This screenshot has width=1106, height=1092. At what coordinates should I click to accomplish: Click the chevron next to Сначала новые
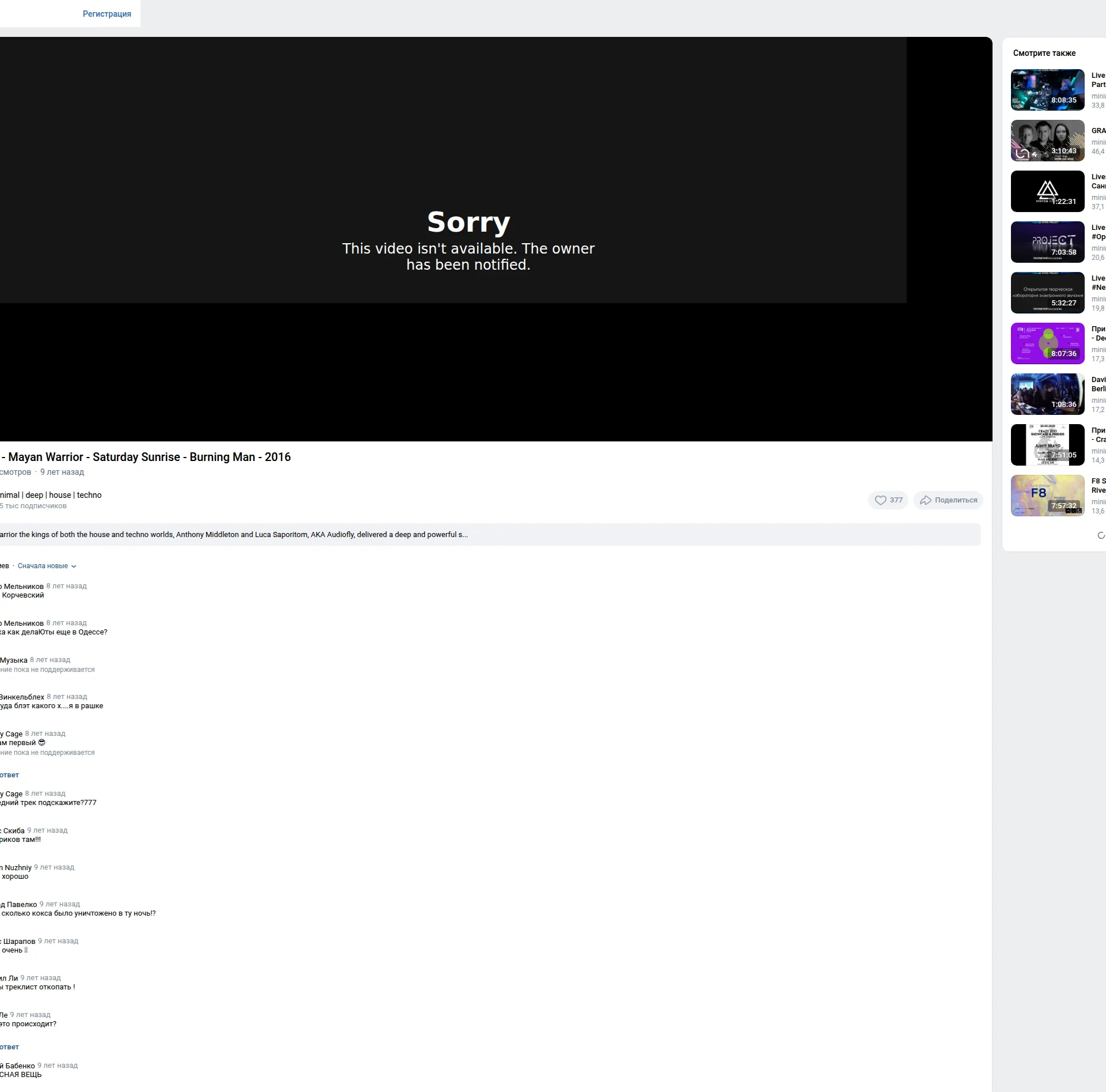point(73,566)
